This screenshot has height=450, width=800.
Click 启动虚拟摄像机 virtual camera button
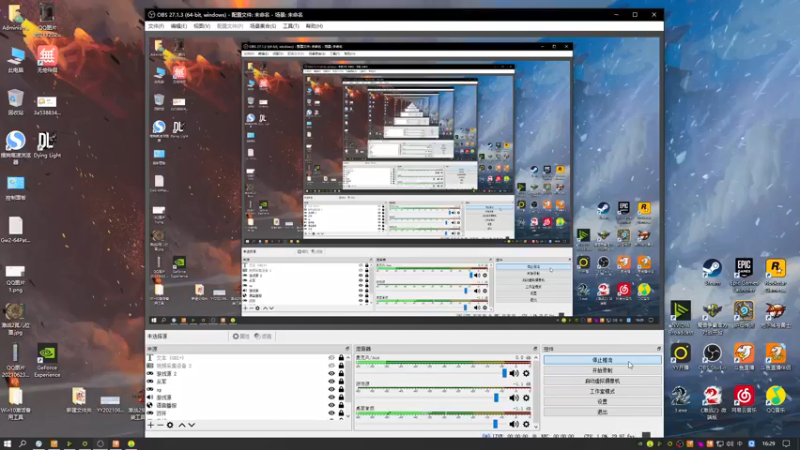(x=603, y=381)
